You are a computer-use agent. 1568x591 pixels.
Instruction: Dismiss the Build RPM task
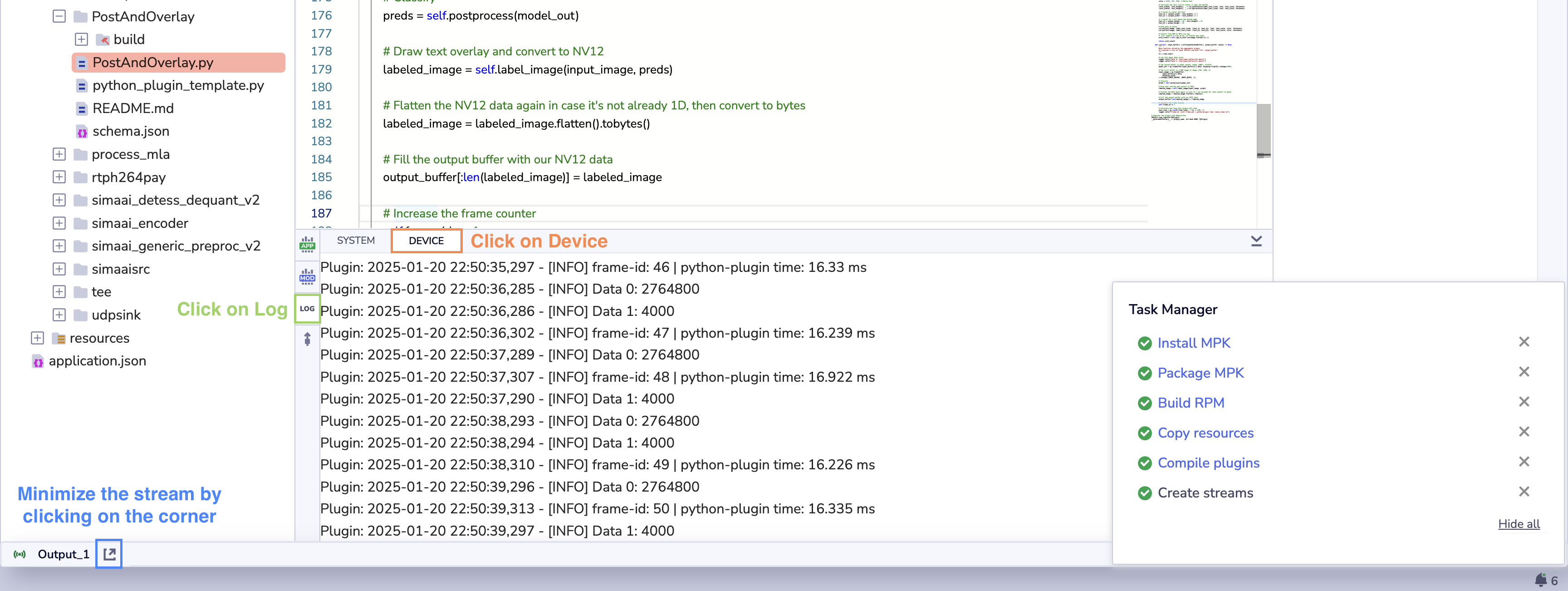(x=1524, y=402)
